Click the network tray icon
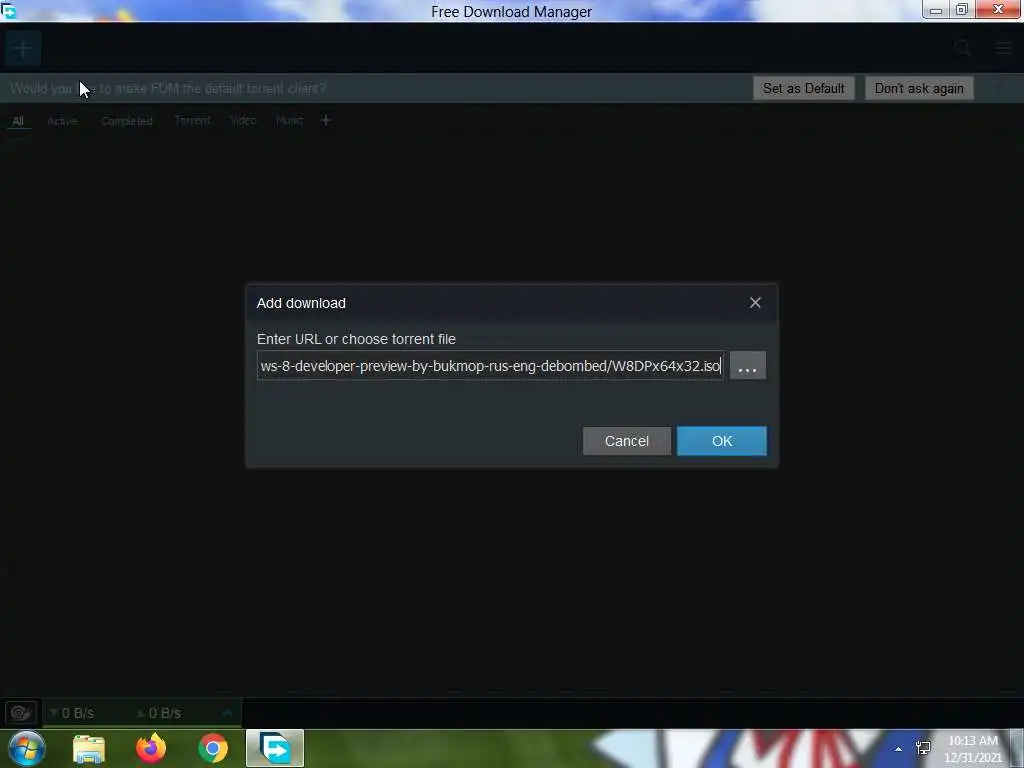The image size is (1024, 768). 923,748
